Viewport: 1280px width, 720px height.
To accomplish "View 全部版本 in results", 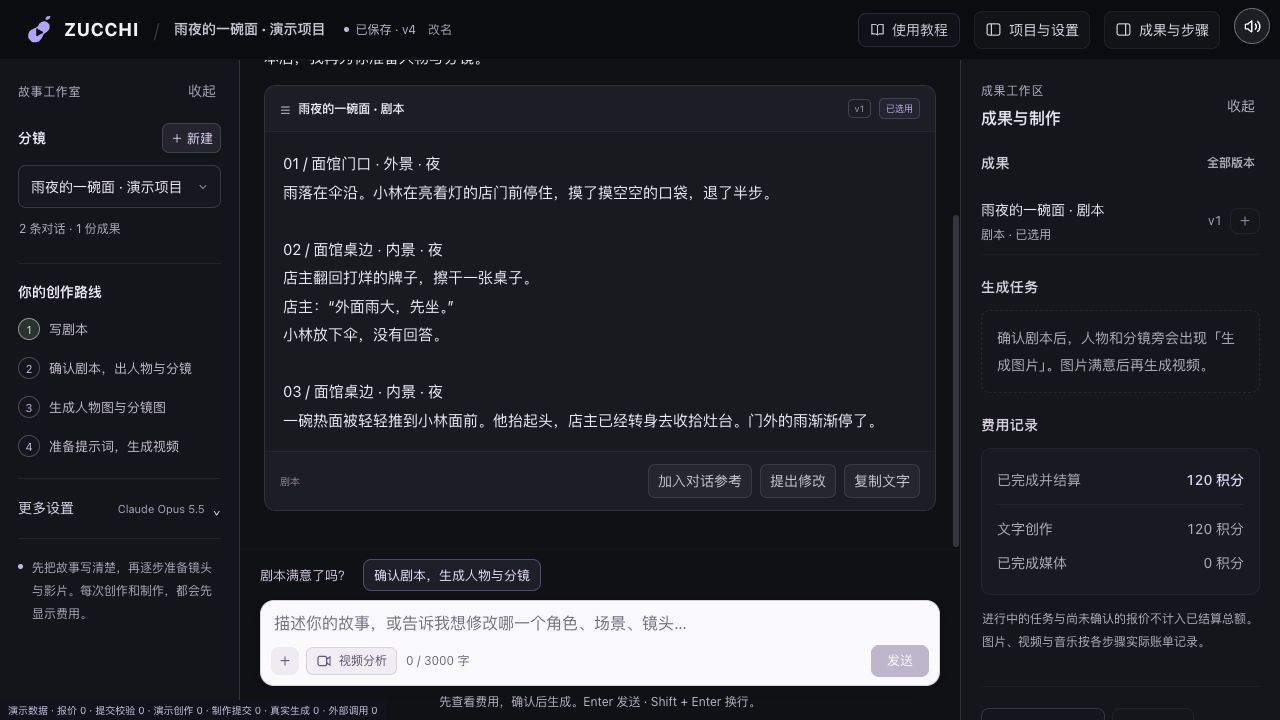I will click(x=1231, y=163).
